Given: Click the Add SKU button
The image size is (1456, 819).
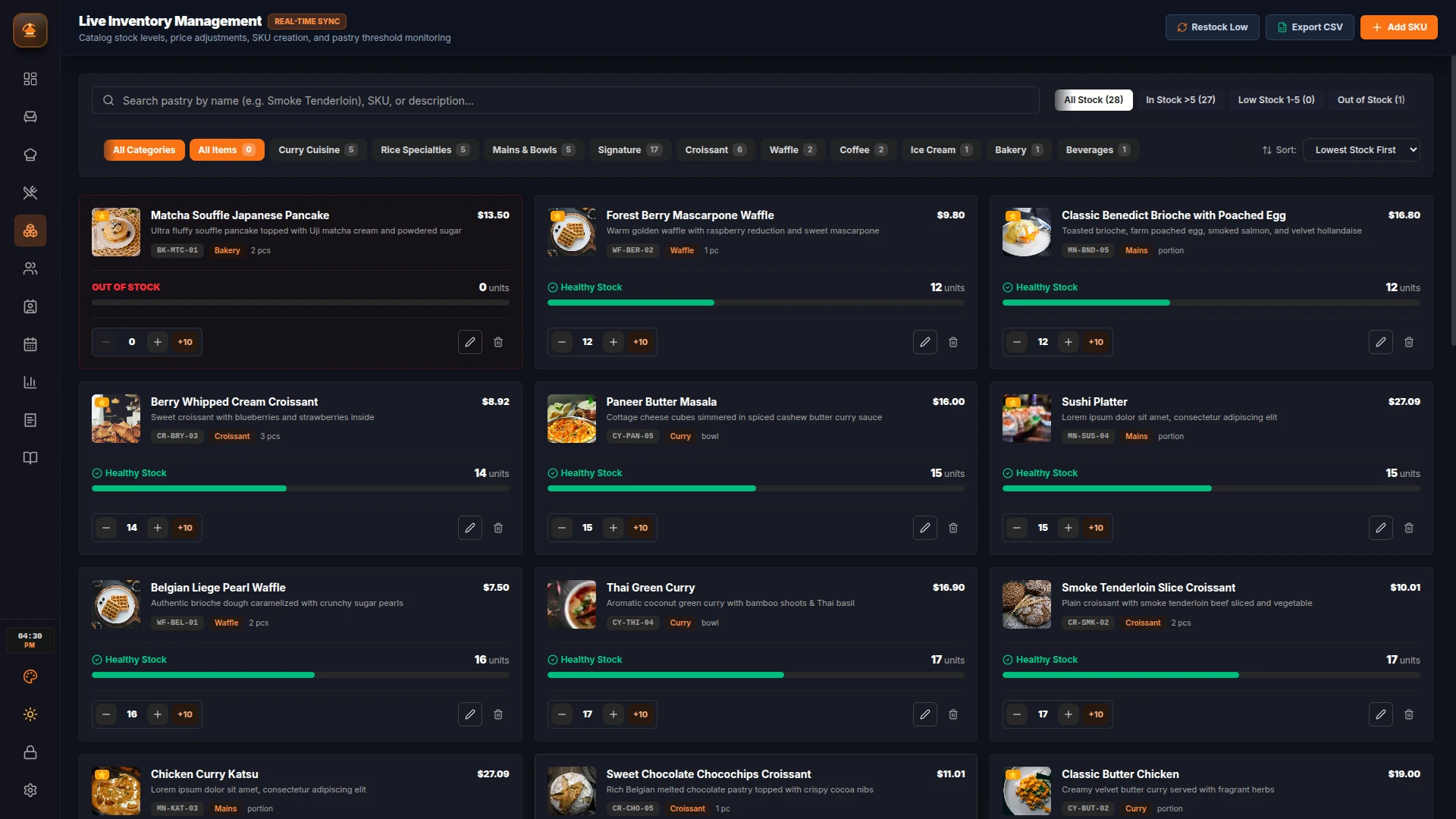Looking at the screenshot, I should click(1399, 27).
